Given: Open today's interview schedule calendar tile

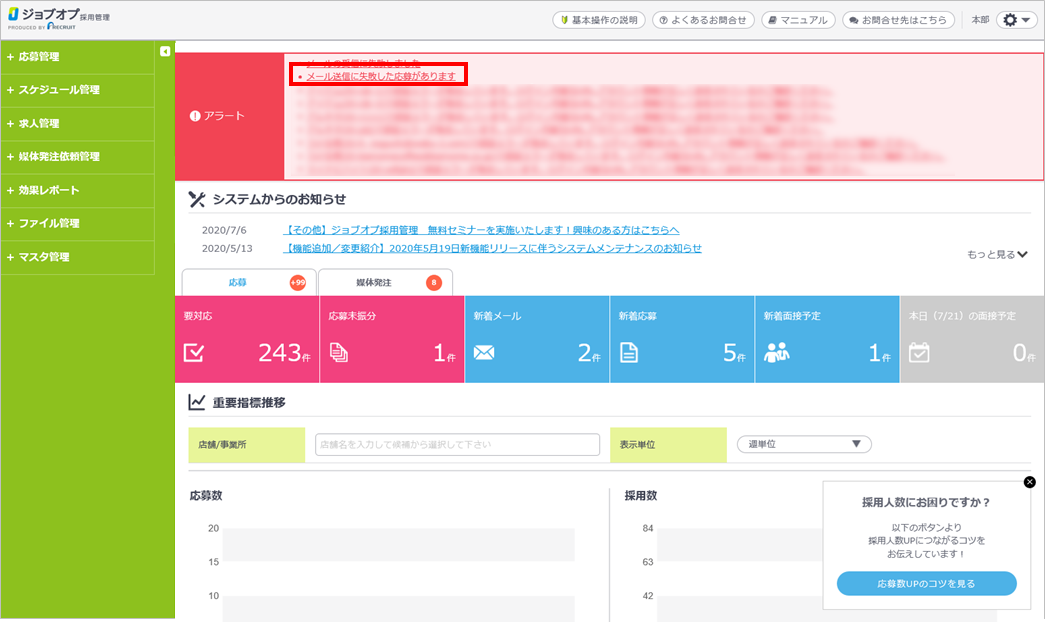Looking at the screenshot, I should pyautogui.click(x=971, y=339).
